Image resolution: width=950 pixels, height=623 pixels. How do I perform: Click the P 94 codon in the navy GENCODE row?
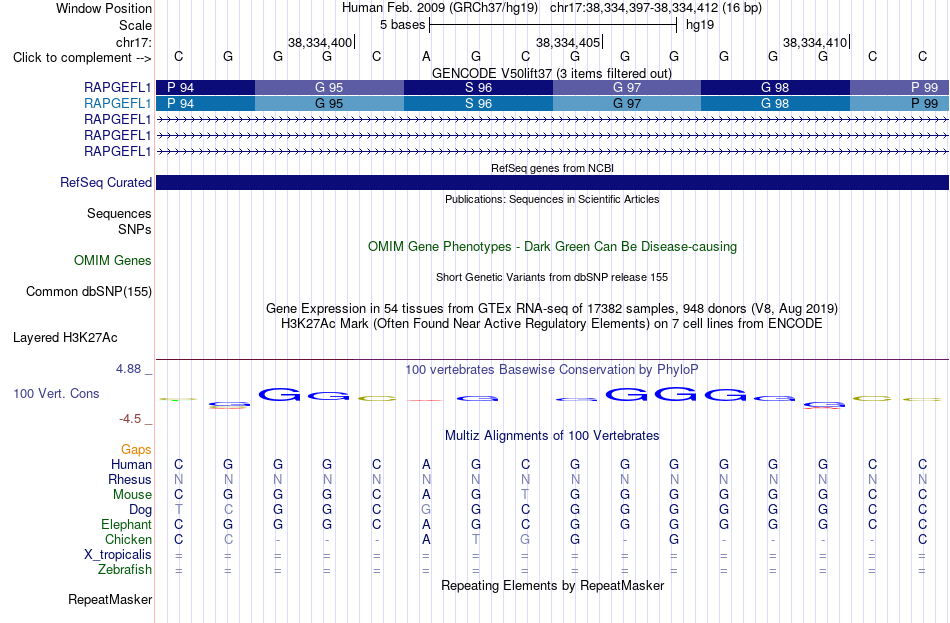pyautogui.click(x=205, y=87)
